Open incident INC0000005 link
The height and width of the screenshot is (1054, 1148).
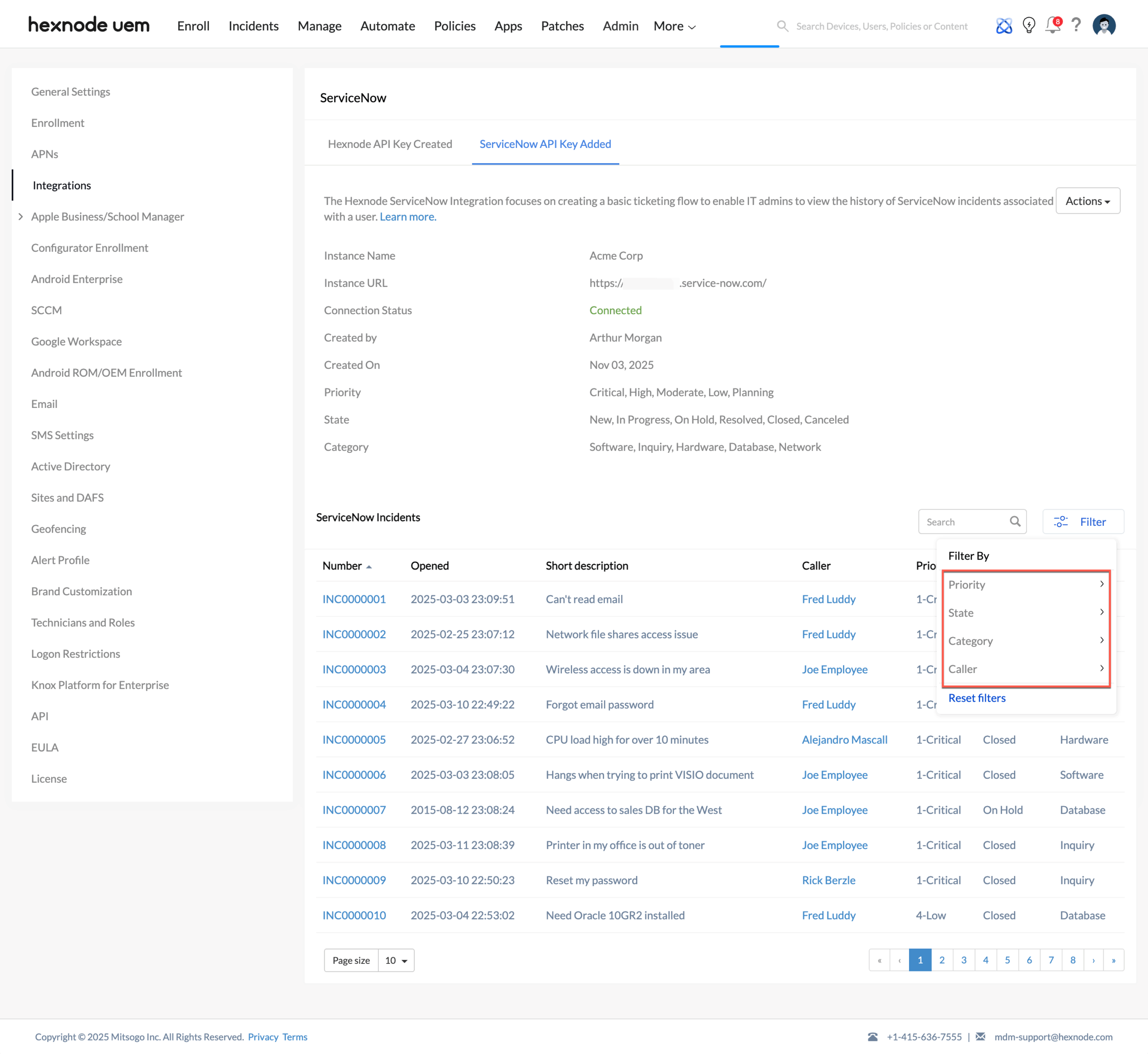click(354, 739)
